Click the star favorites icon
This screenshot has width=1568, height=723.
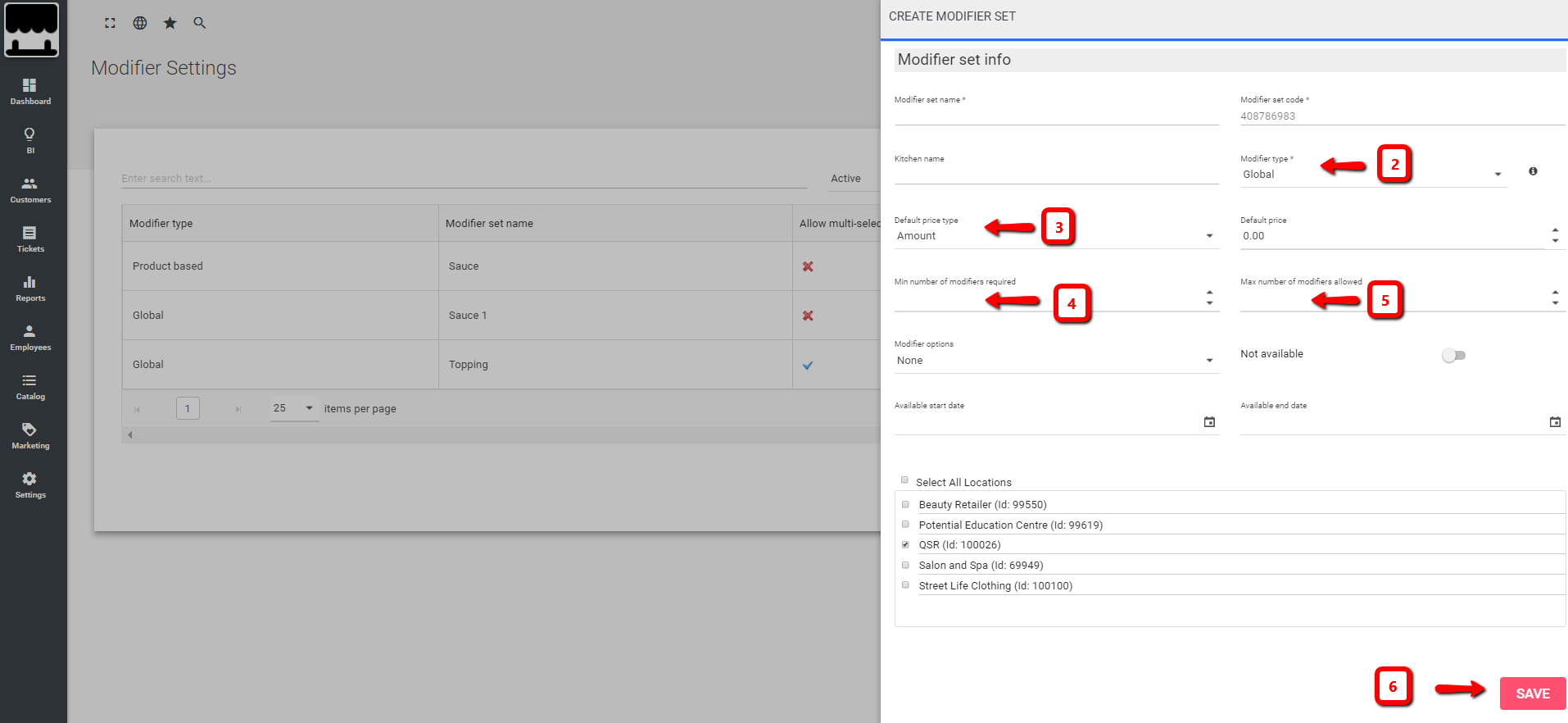pyautogui.click(x=170, y=23)
